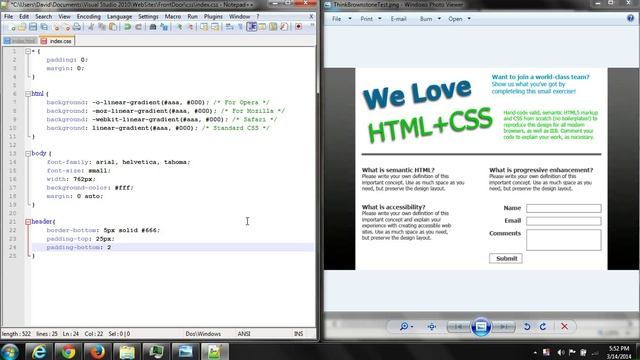Show hidden system tray icons arrow

tap(535, 352)
